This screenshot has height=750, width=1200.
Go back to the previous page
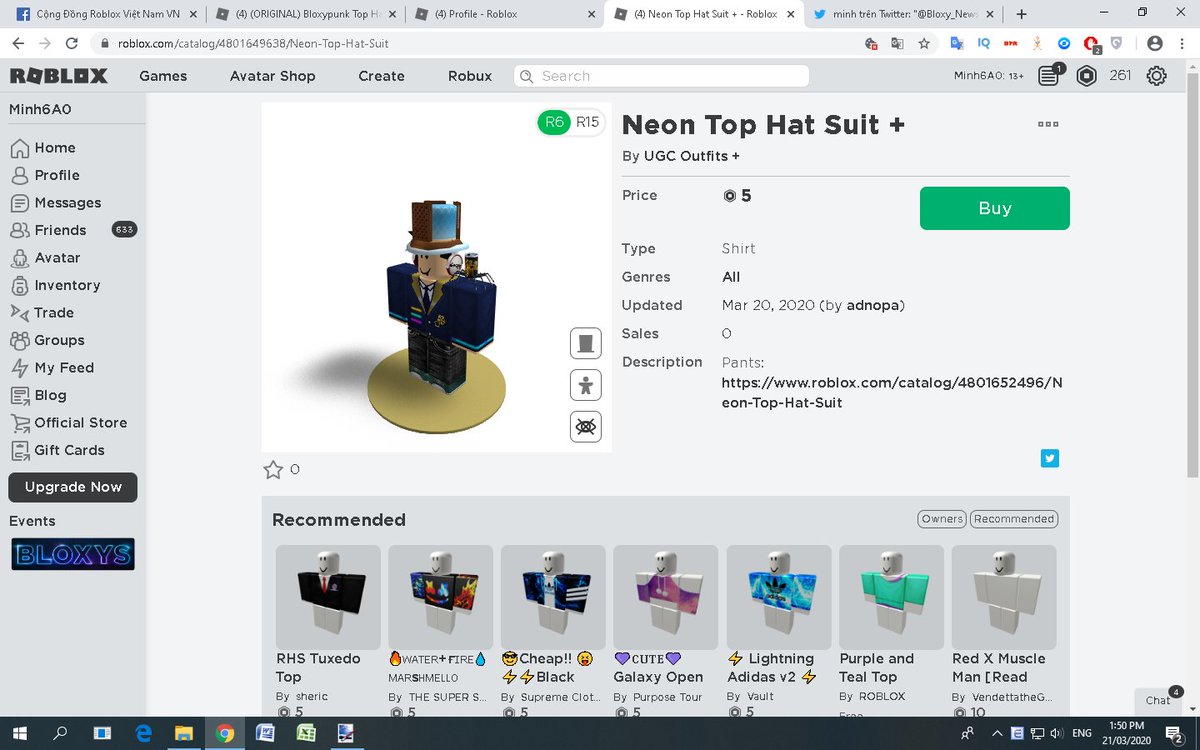click(18, 44)
